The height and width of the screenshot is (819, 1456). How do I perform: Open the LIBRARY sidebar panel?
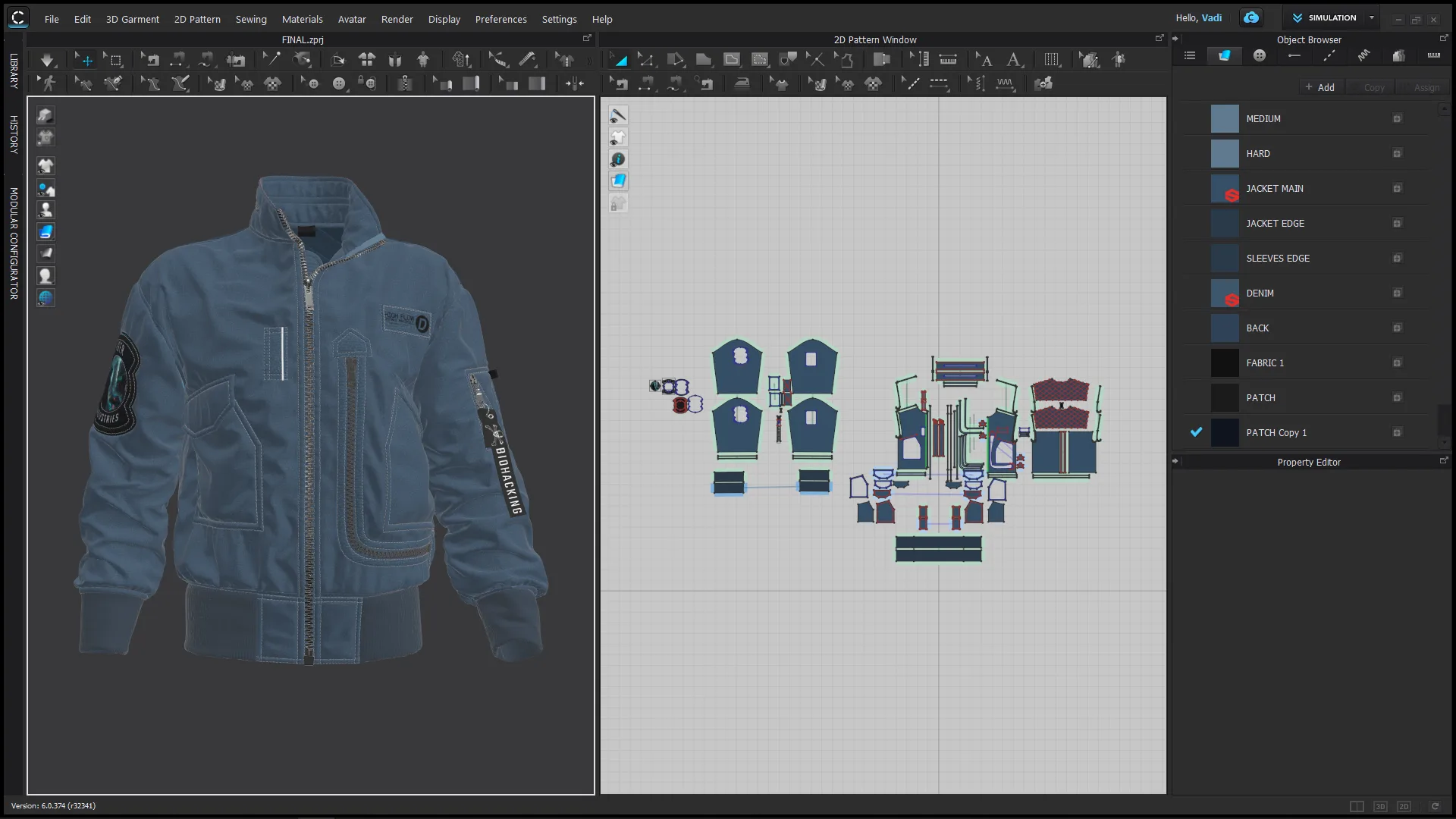coord(13,71)
